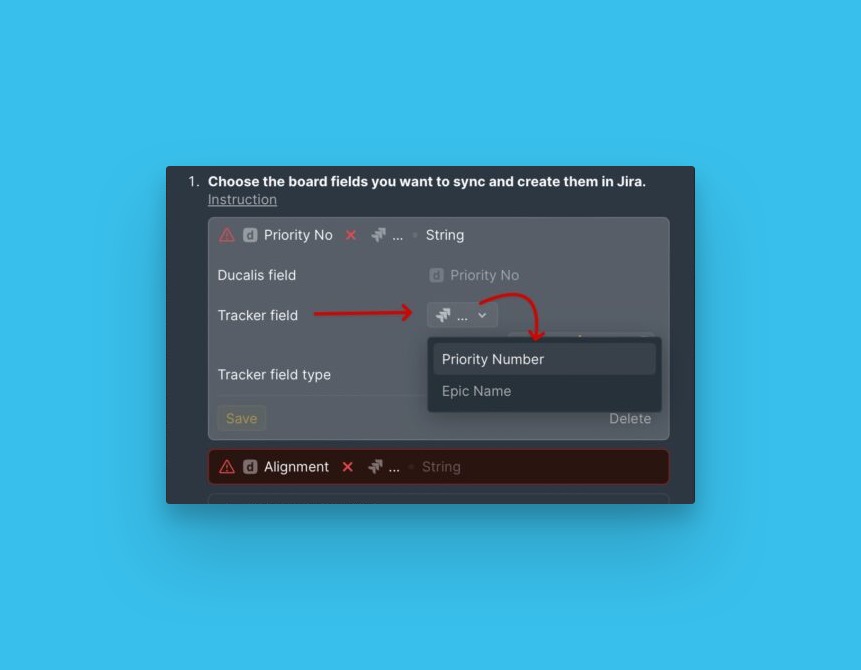Viewport: 861px width, 670px height.
Task: Click the Ducalis icon by the greyed Priority No field
Action: pyautogui.click(x=436, y=275)
